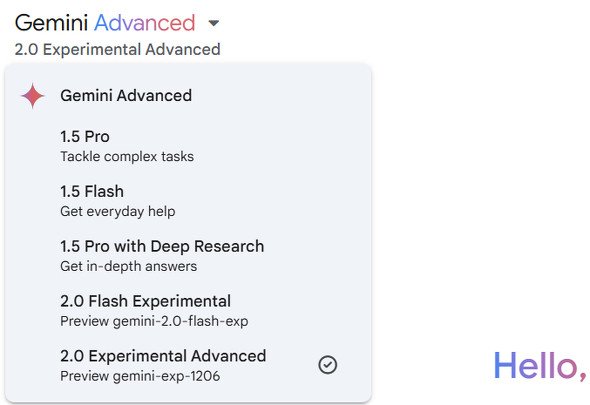The image size is (590, 405).
Task: Click the checkmark circle beside 2.0 Experimental Advanced
Action: (328, 365)
